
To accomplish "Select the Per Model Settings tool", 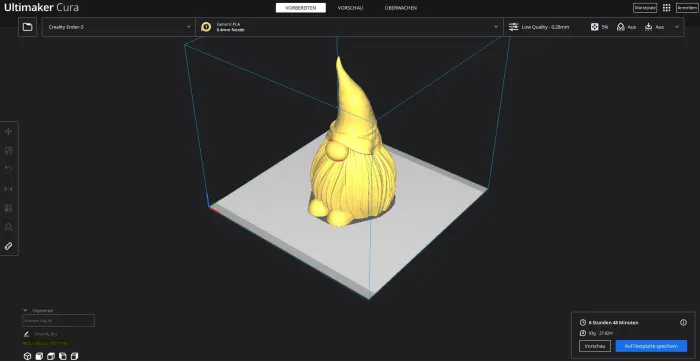I will pyautogui.click(x=8, y=208).
